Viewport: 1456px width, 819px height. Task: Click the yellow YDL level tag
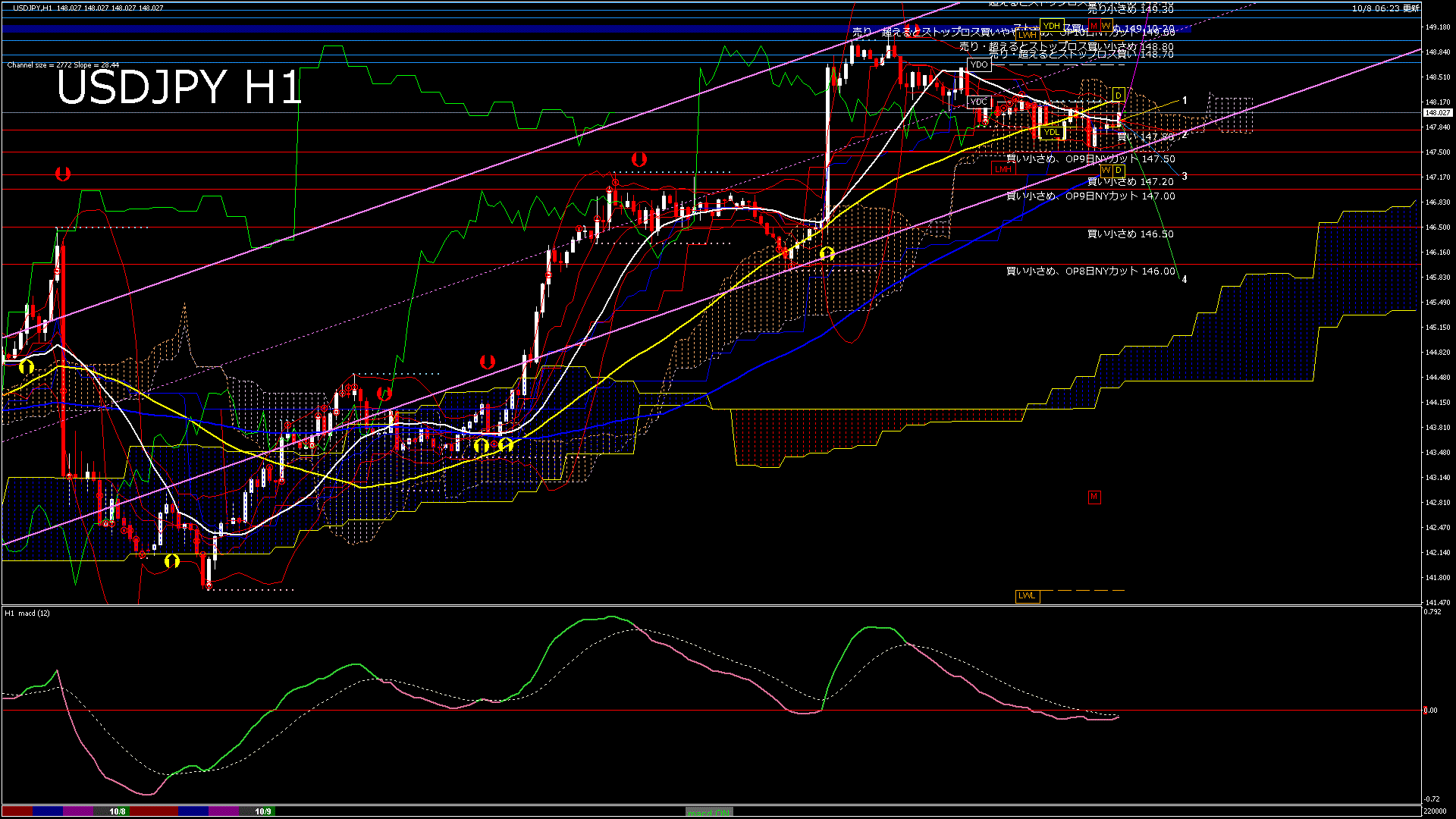[1051, 133]
